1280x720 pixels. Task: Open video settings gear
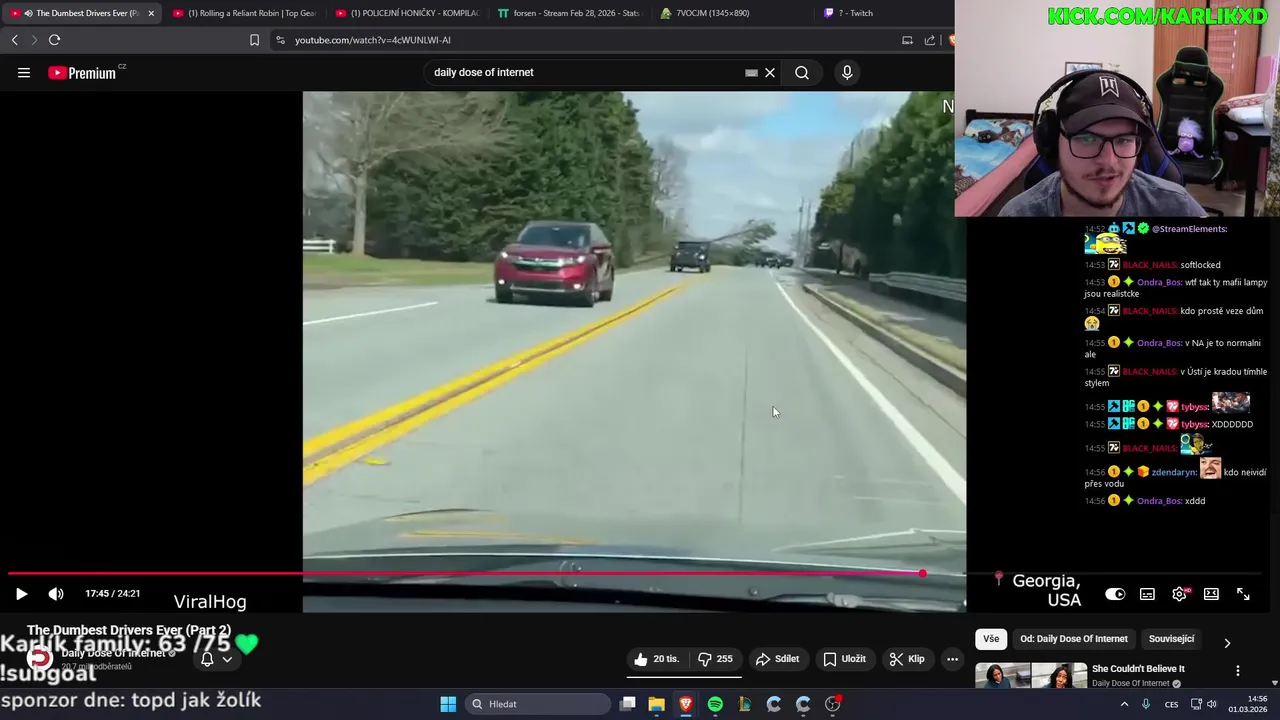point(1180,594)
